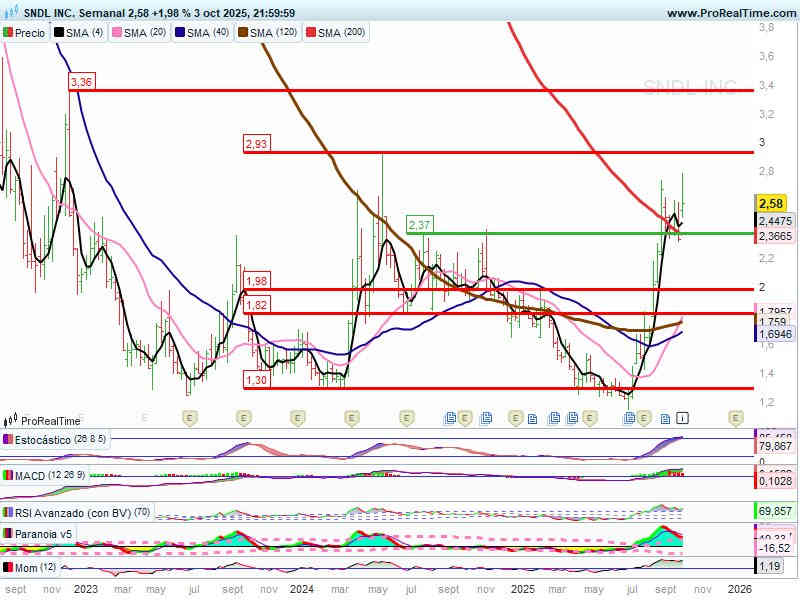Click the Estocástico indicator icon
The height and width of the screenshot is (600, 800).
tap(8, 439)
